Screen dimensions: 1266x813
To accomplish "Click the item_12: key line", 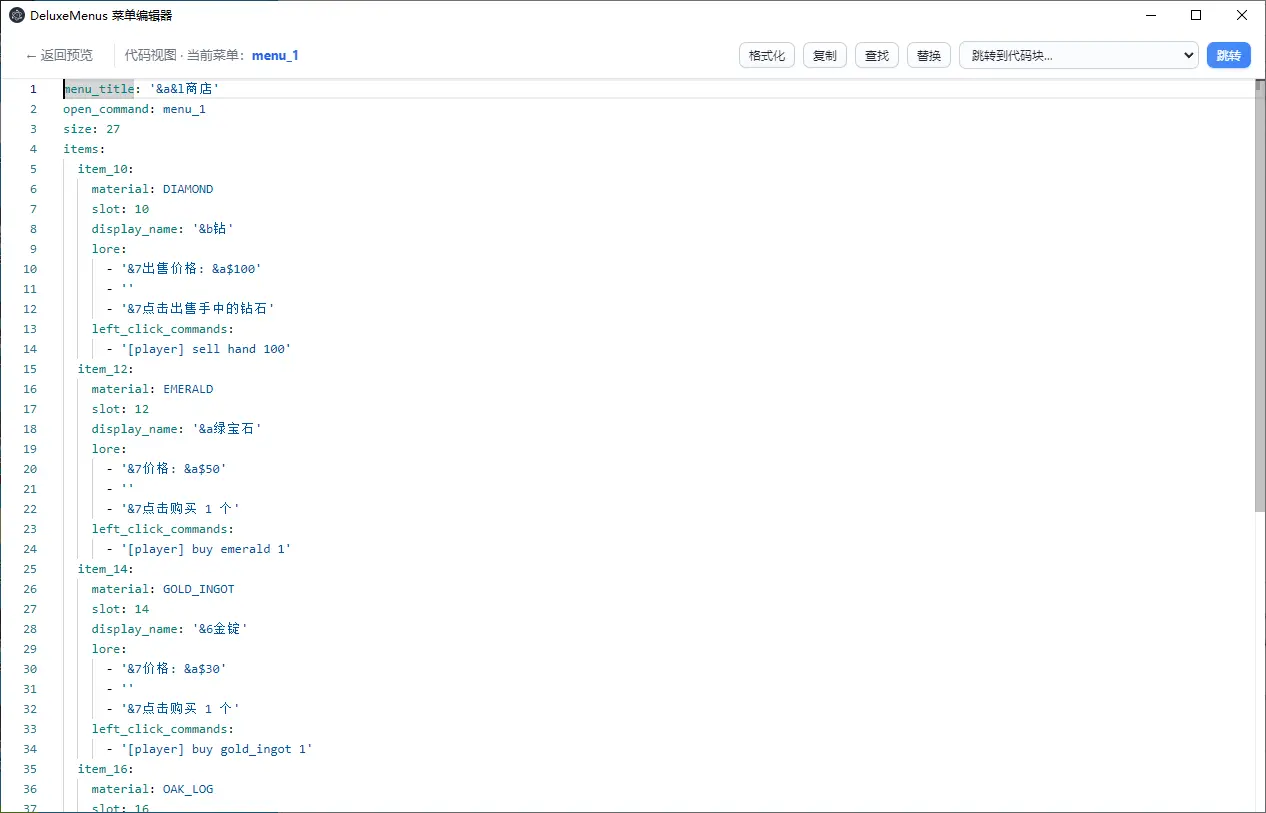I will tap(106, 369).
